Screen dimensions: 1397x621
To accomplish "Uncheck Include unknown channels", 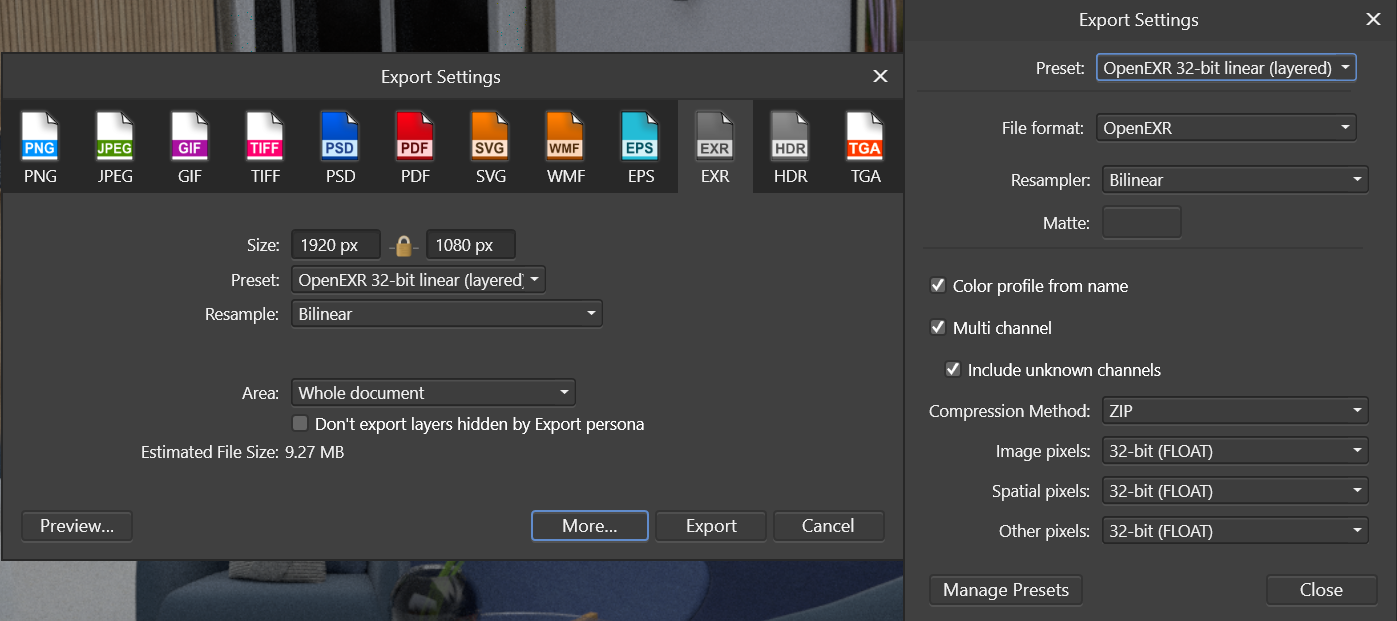I will coord(953,369).
